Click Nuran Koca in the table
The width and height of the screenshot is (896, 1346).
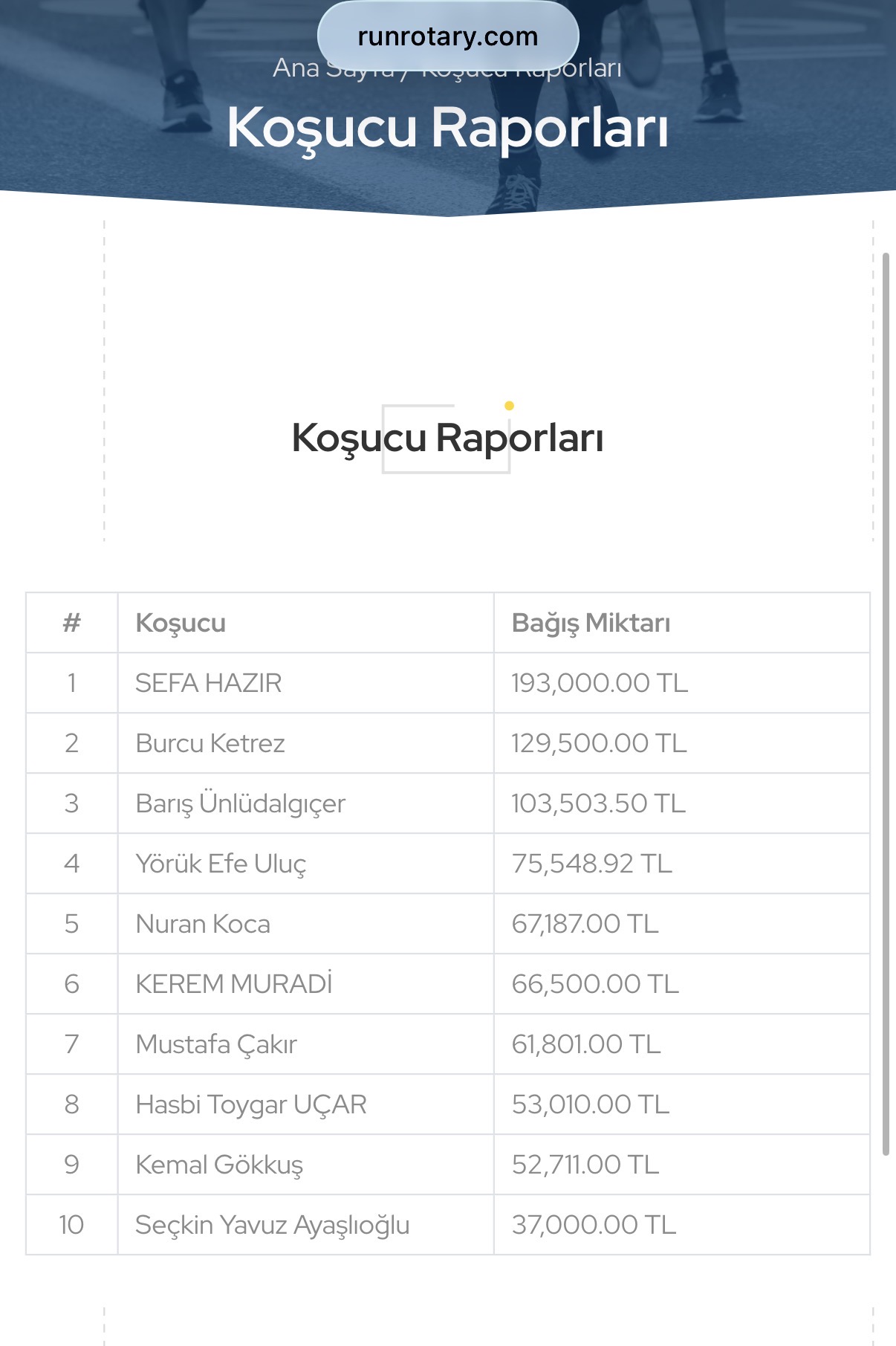point(203,924)
